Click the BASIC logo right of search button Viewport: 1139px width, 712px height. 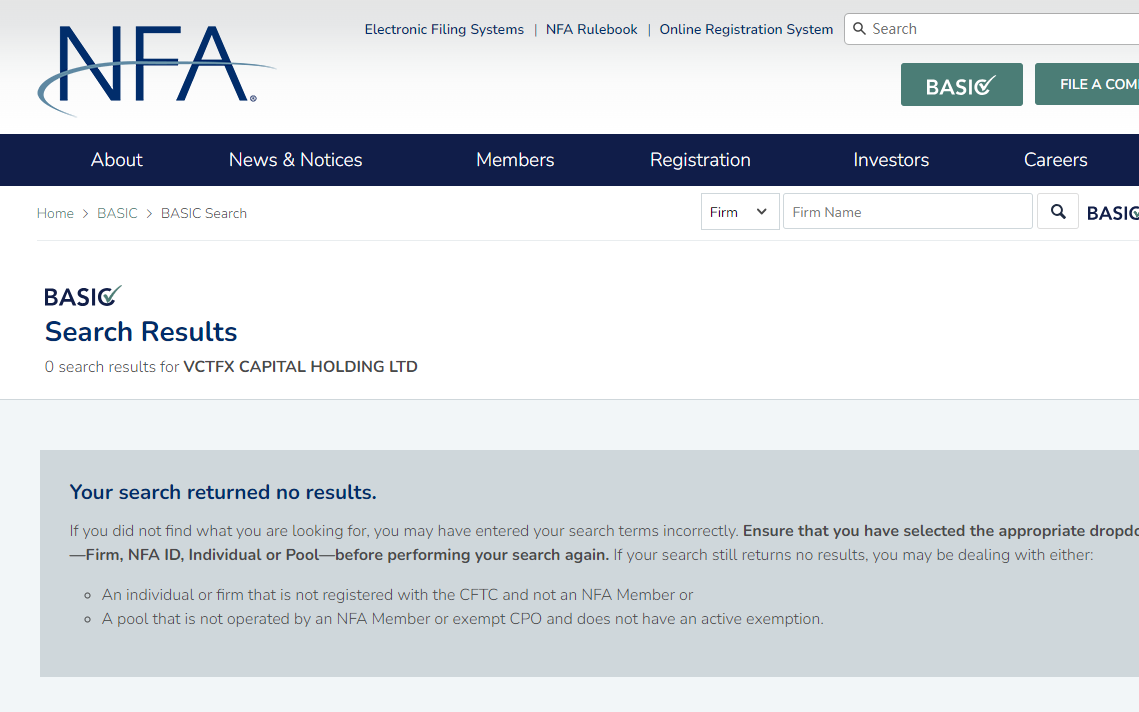1113,212
